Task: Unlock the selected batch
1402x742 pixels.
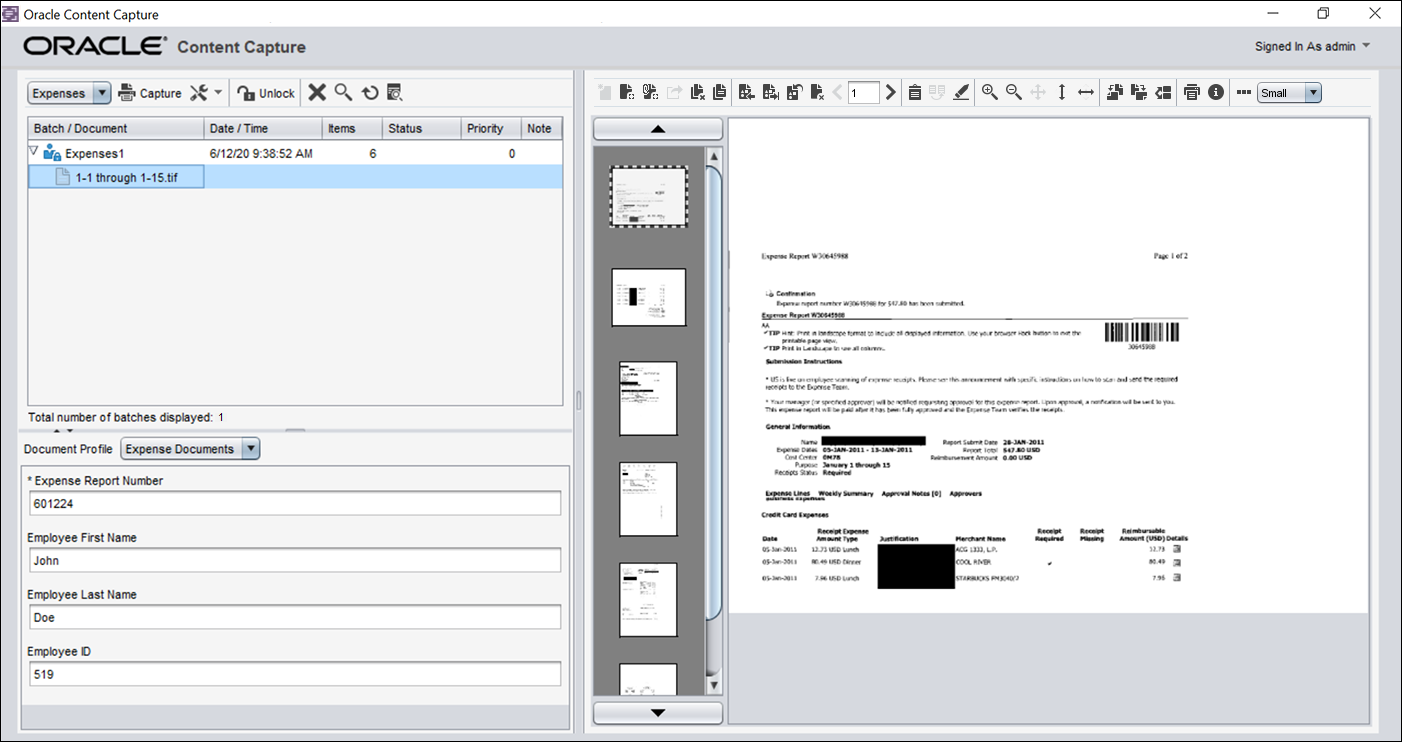Action: coord(264,92)
